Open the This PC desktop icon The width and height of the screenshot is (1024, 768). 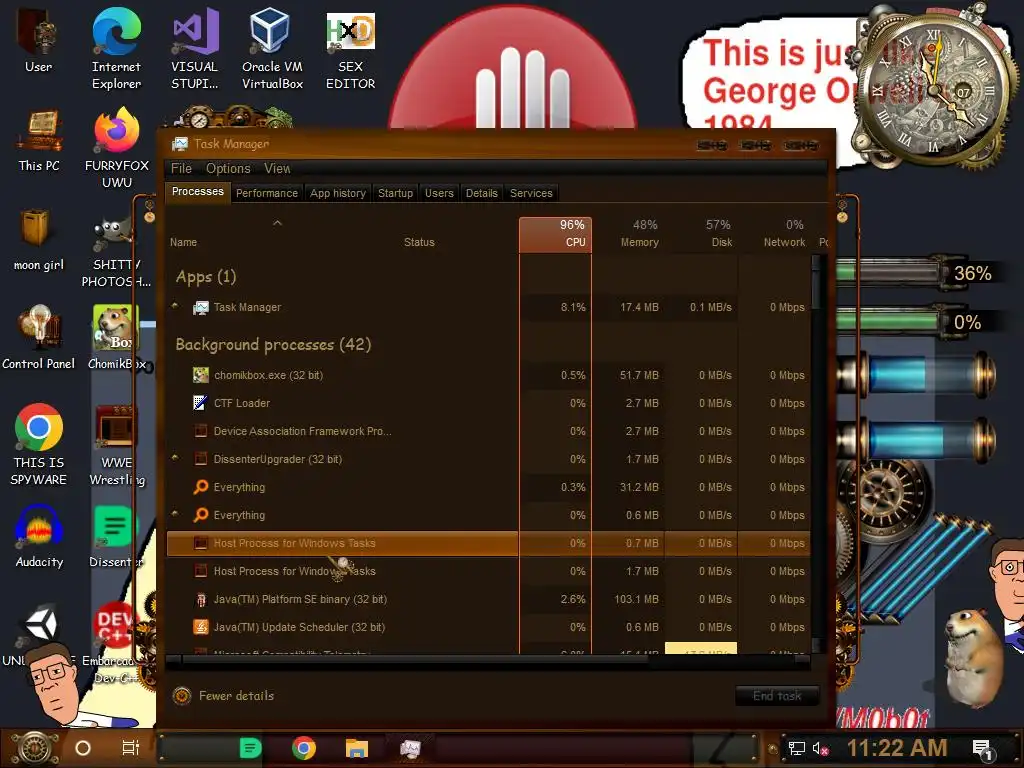(39, 141)
